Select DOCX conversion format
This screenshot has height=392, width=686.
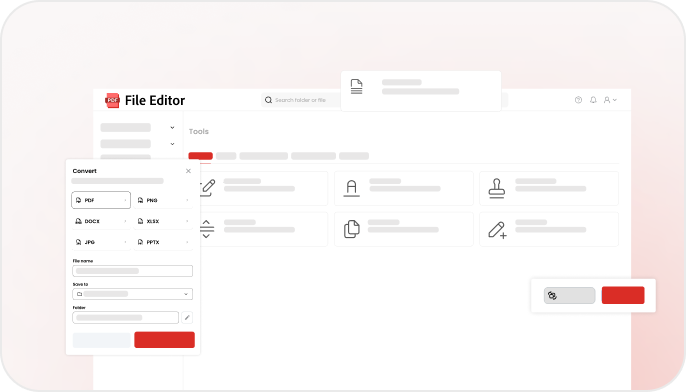[x=101, y=221]
